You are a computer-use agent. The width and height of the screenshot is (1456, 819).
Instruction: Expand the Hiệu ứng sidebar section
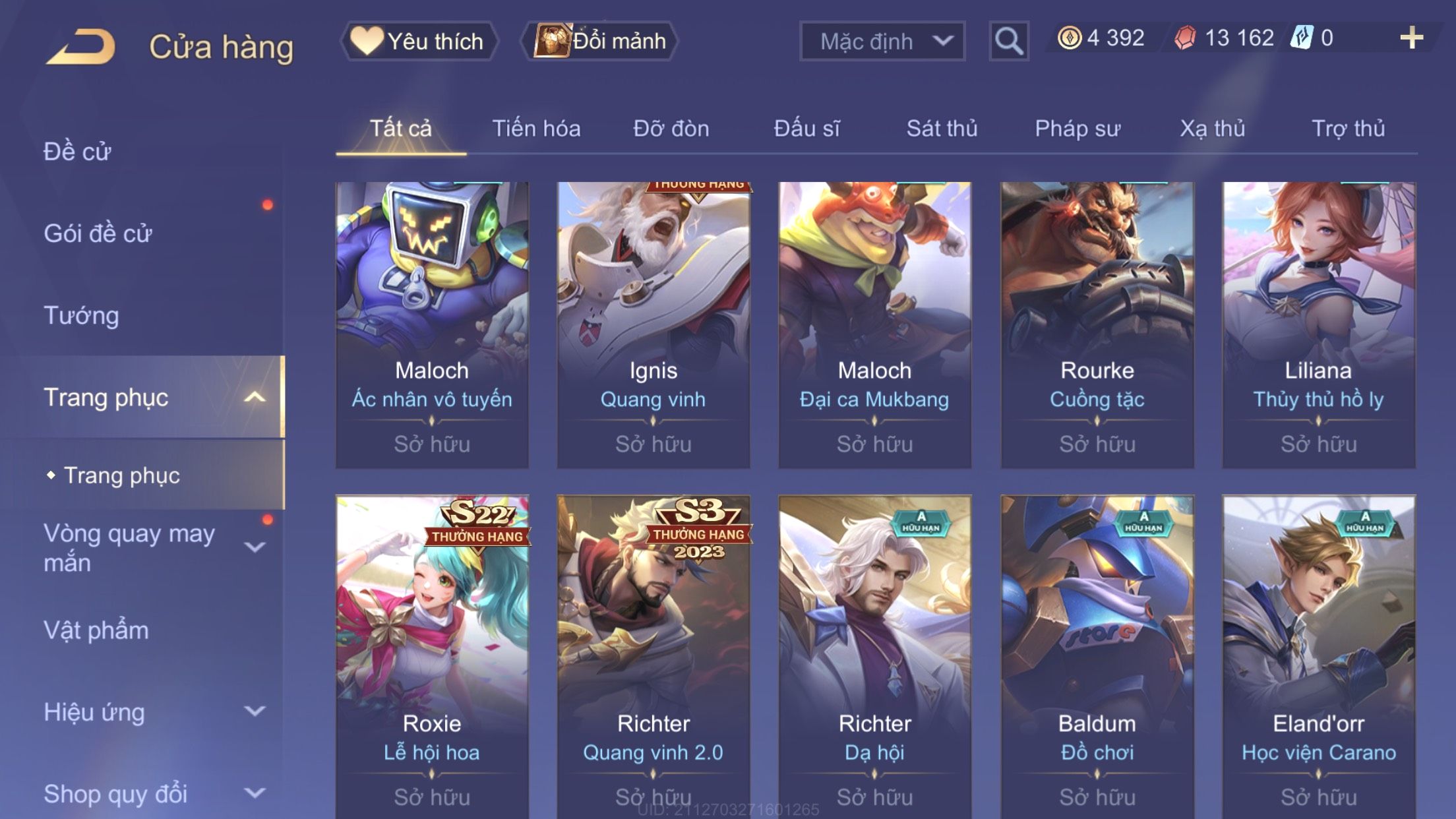(x=255, y=711)
